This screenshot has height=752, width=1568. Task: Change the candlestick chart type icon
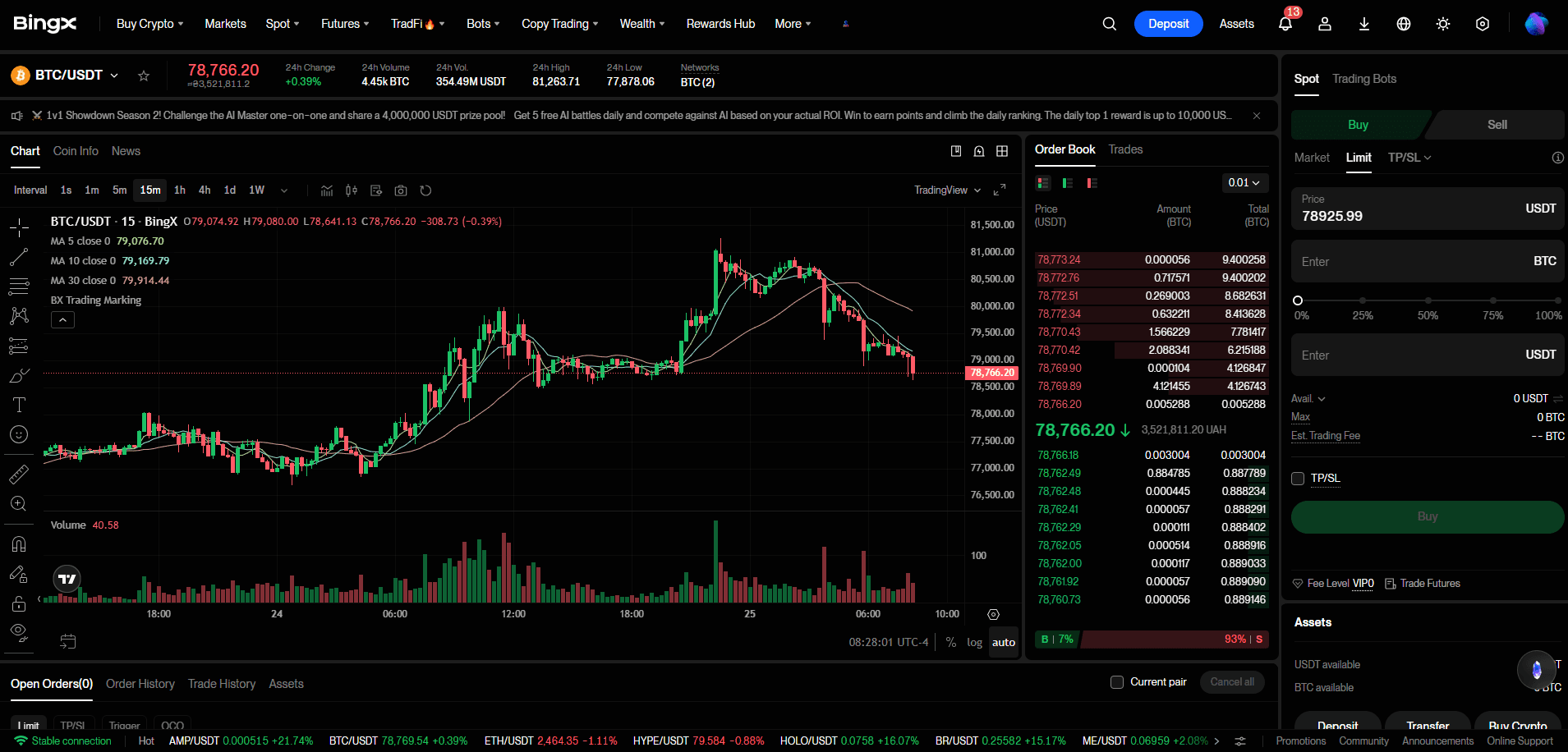(352, 190)
